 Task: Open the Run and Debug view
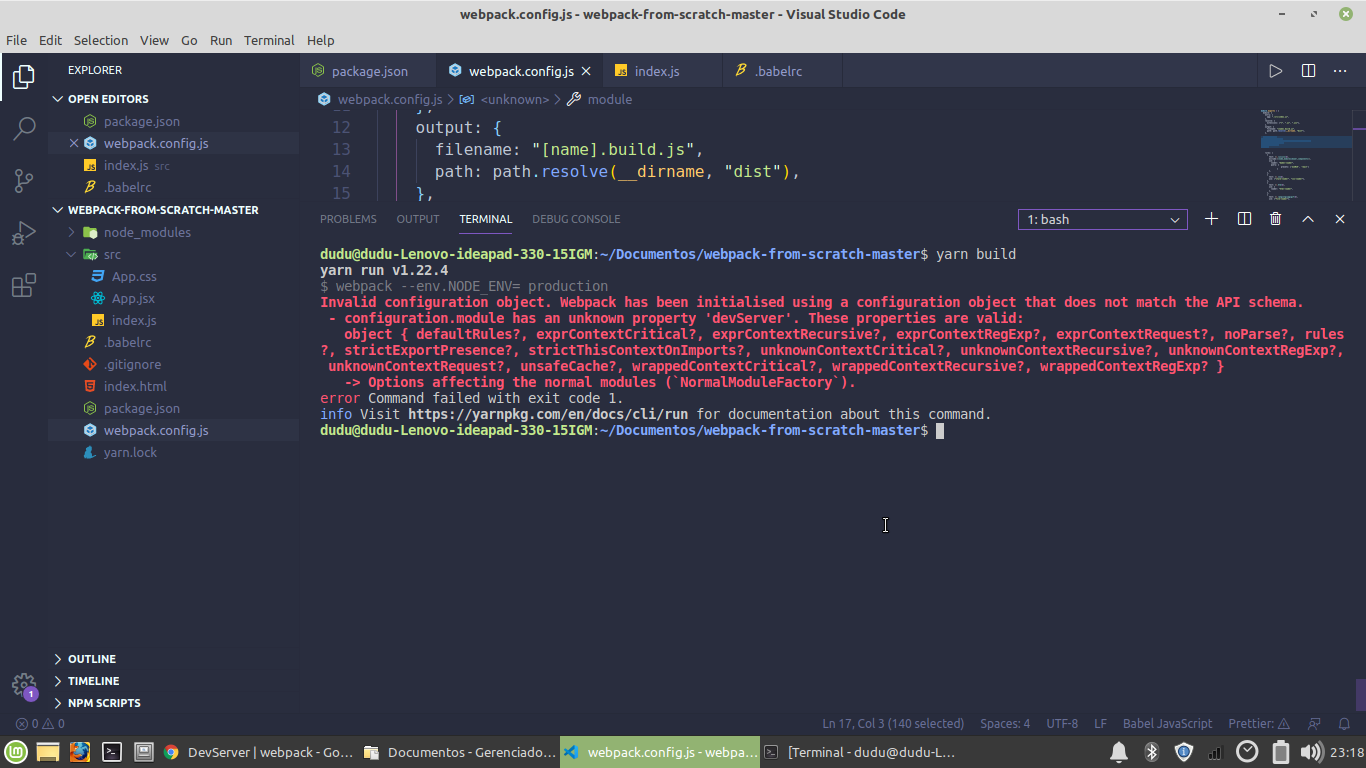[x=24, y=233]
